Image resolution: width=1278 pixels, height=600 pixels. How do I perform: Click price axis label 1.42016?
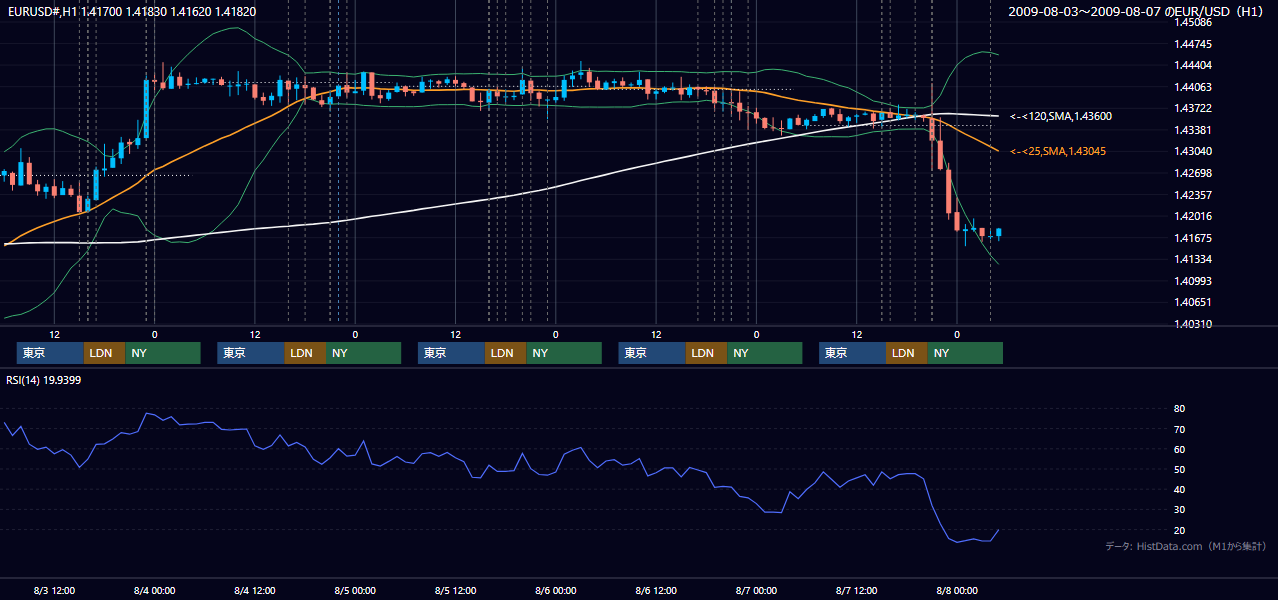(1193, 216)
